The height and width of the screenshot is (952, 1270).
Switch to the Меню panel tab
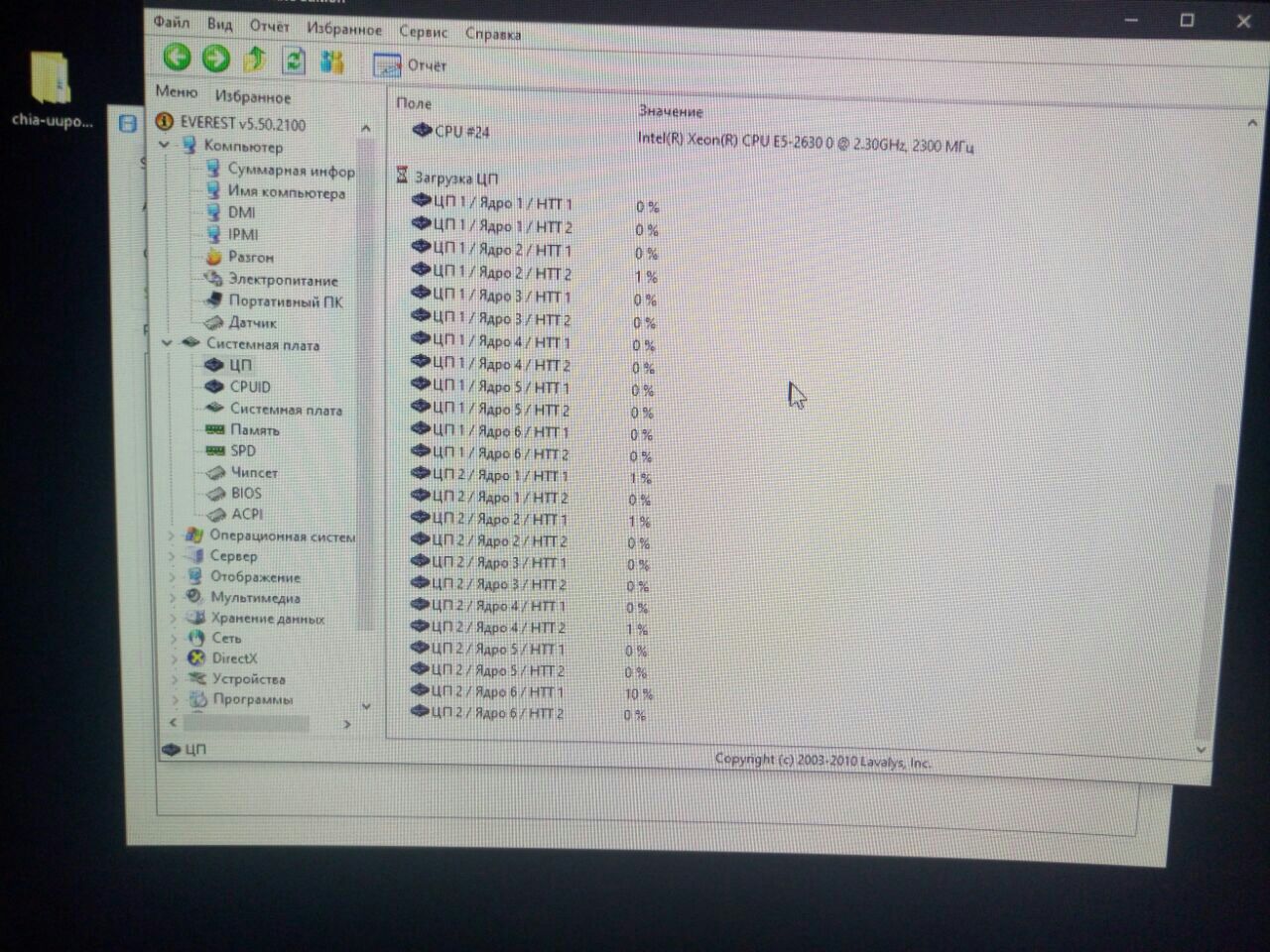point(177,91)
